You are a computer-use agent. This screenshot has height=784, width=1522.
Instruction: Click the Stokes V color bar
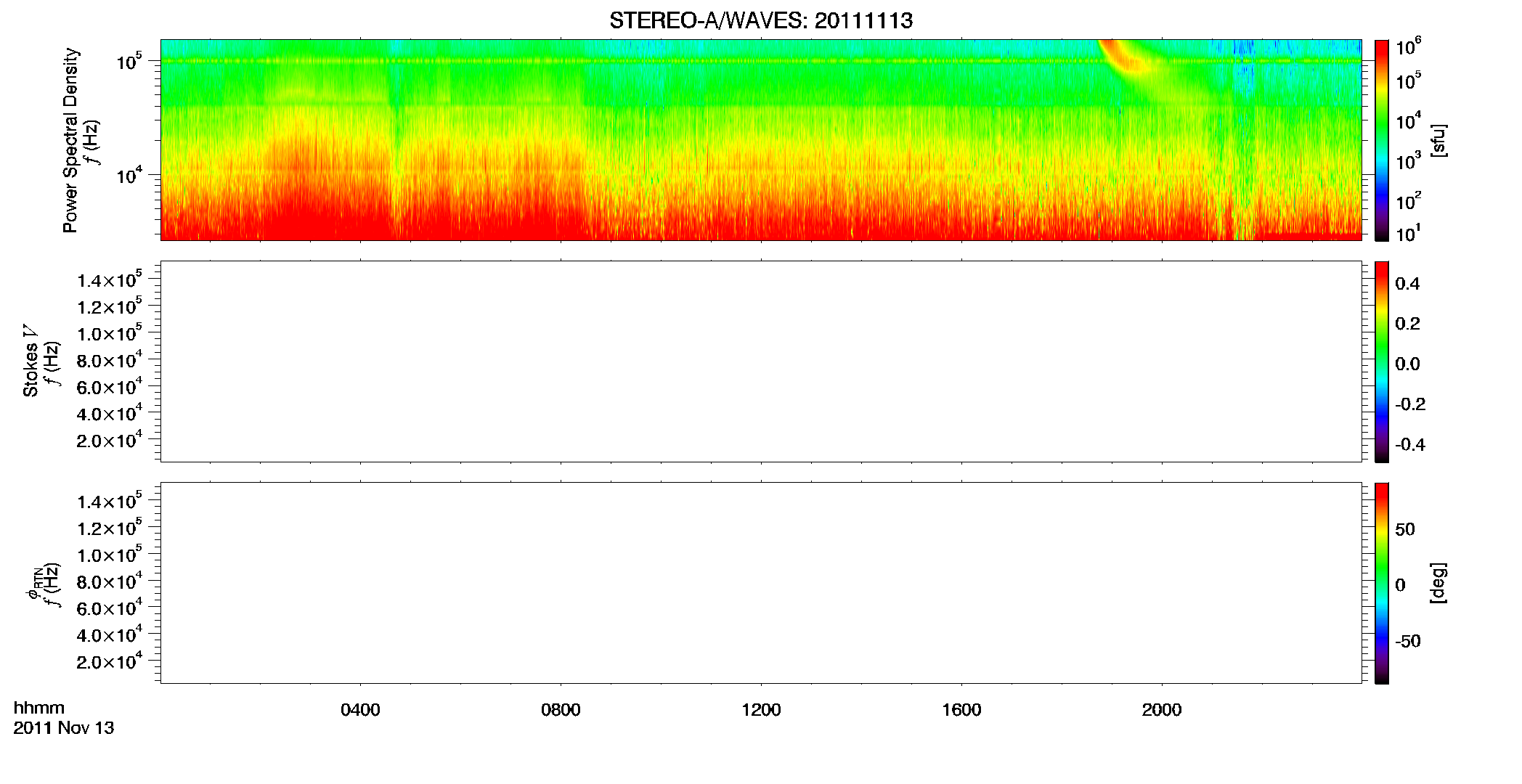point(1382,362)
